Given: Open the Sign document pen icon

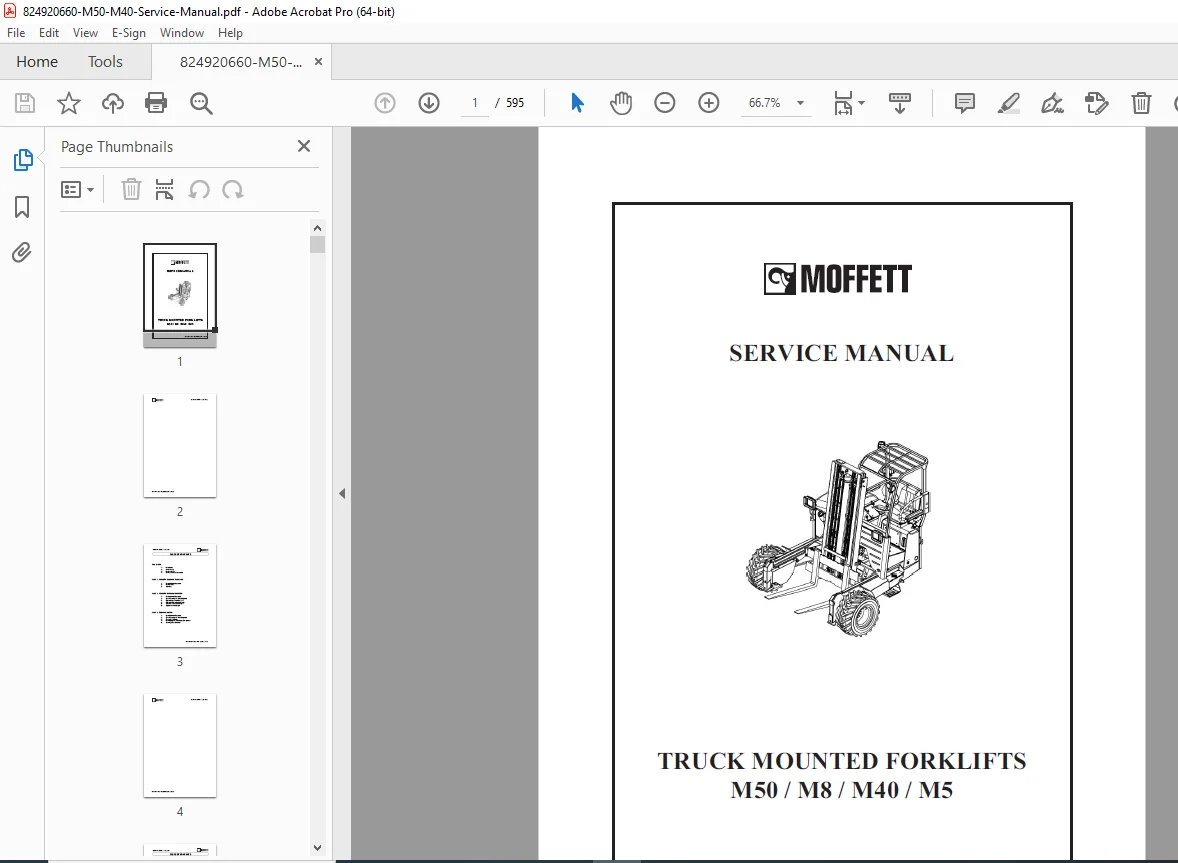Looking at the screenshot, I should (1053, 103).
